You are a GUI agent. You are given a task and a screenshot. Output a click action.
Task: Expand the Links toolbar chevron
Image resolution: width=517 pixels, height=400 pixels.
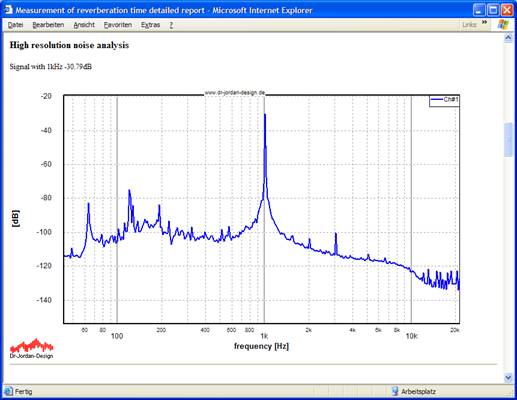[x=484, y=22]
